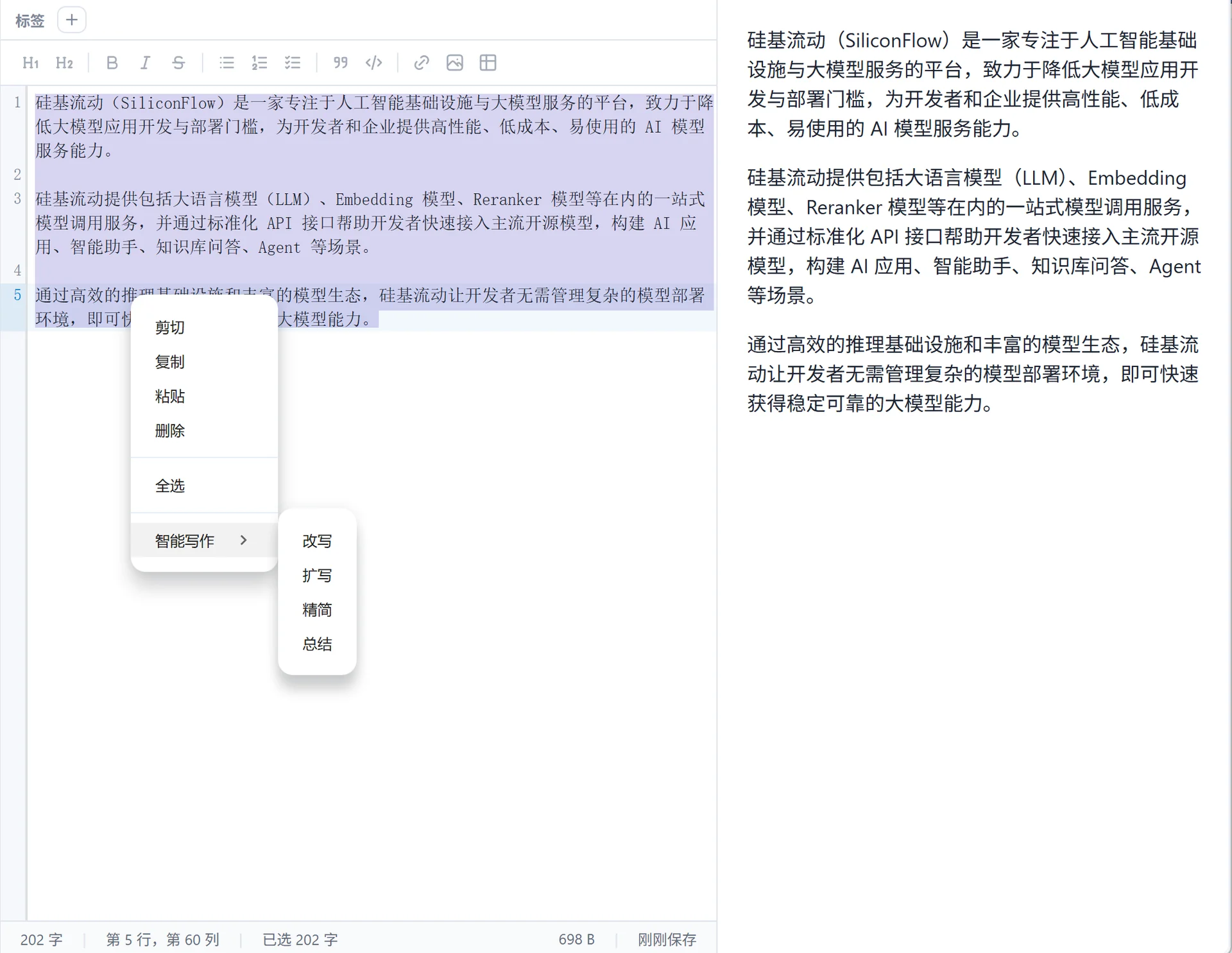1232x953 pixels.
Task: Select 总结 in the smart writing submenu
Action: coord(317,644)
